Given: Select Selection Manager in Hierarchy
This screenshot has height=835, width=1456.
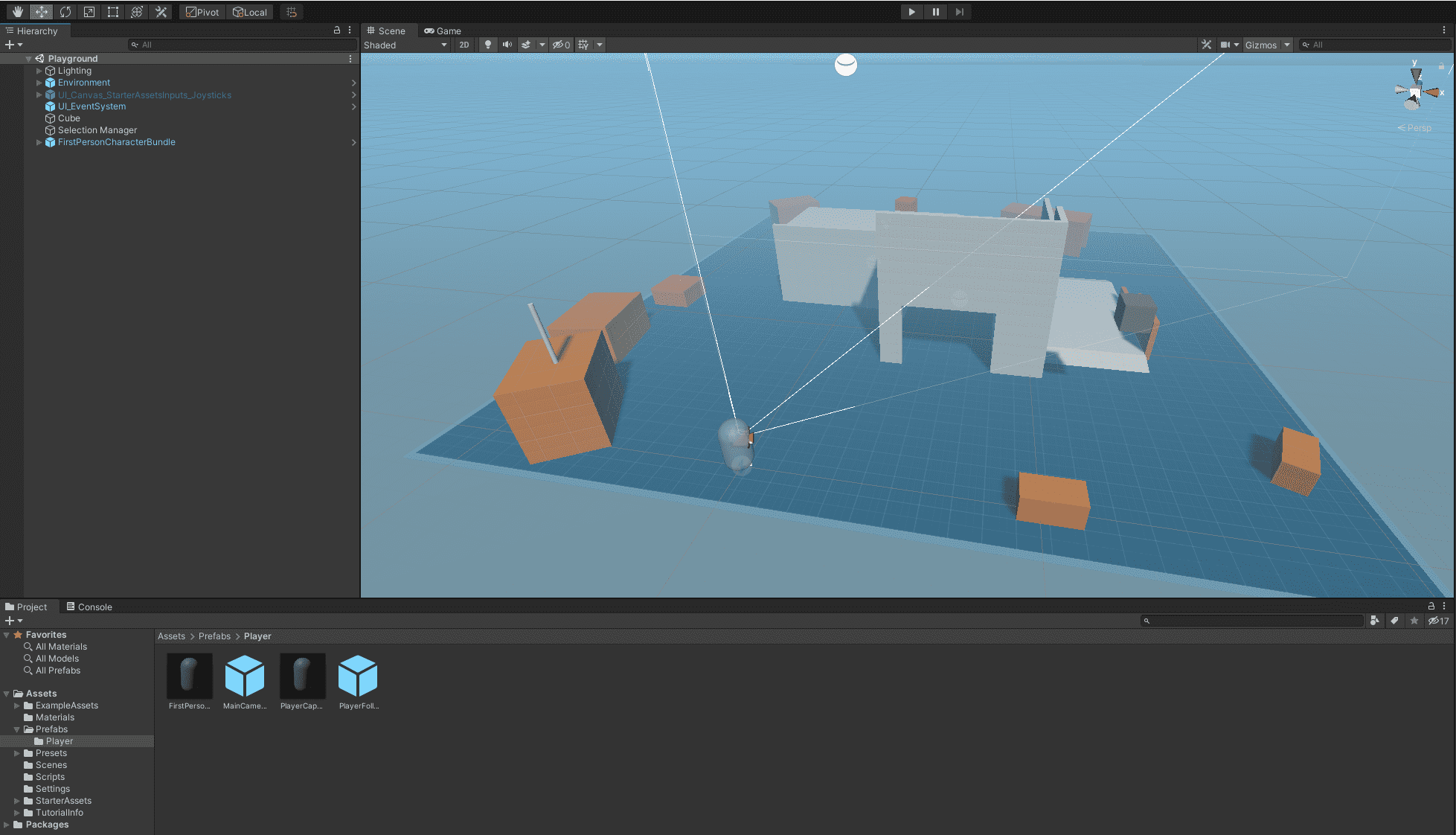Looking at the screenshot, I should coord(97,130).
